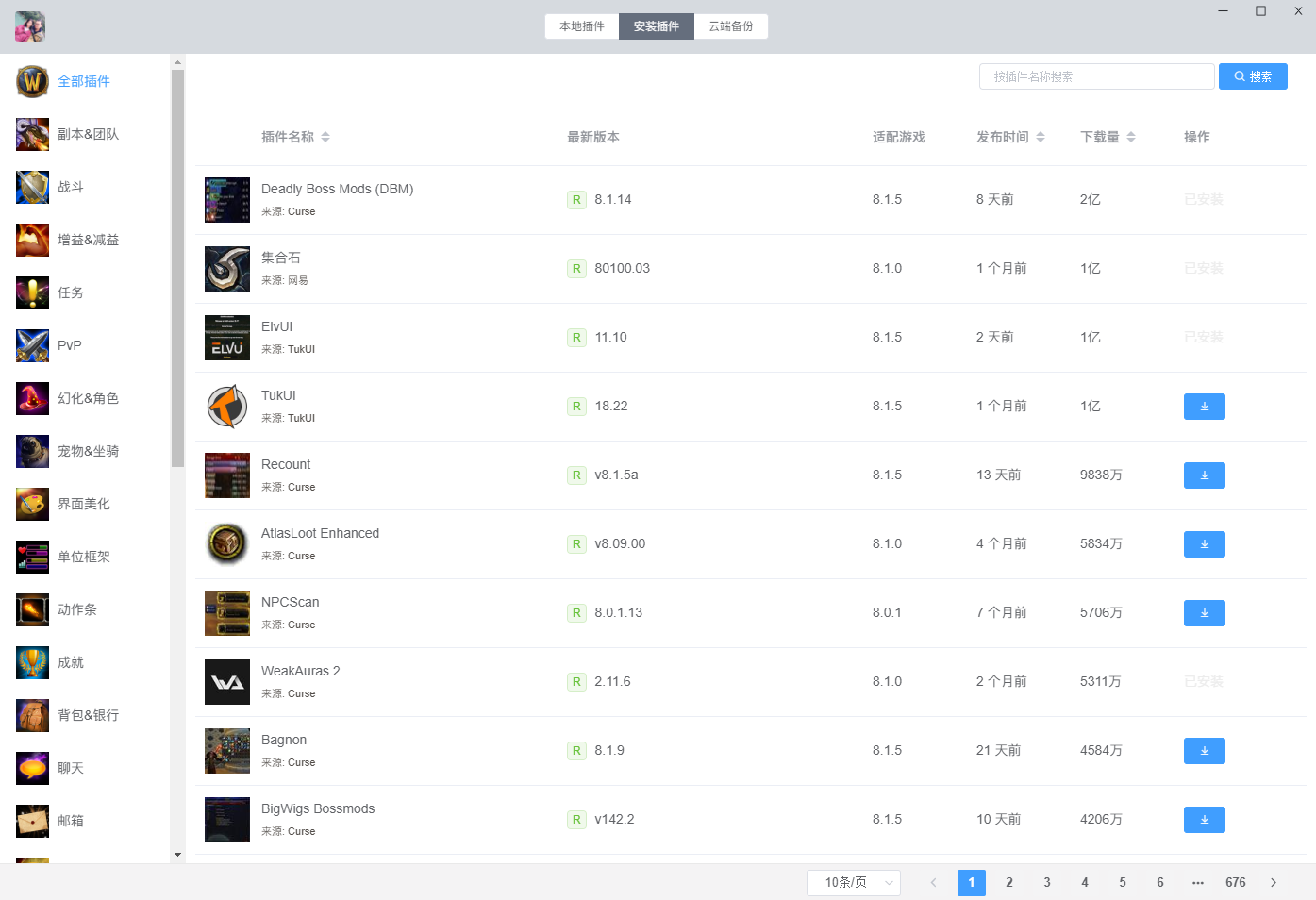1316x900 pixels.
Task: Open the 战斗 shield icon category
Action: [32, 188]
